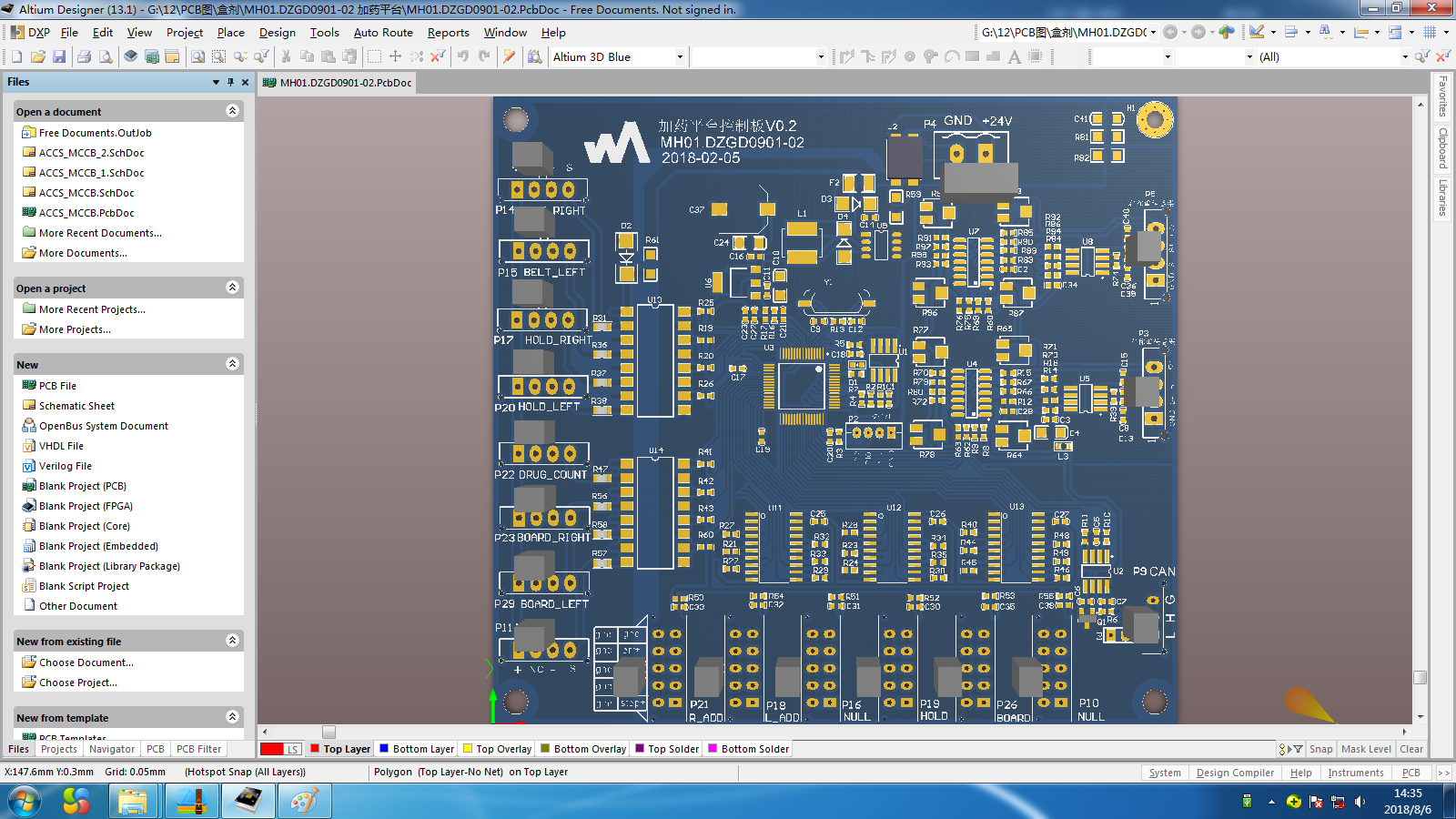This screenshot has width=1456, height=819.
Task: Click the Save floppy disk icon
Action: coord(59,56)
